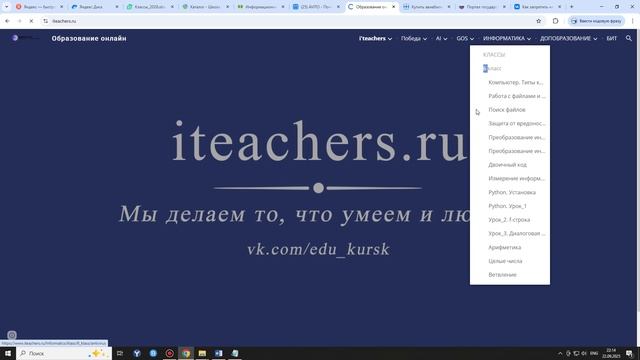Open Word from the taskbar

point(218,353)
